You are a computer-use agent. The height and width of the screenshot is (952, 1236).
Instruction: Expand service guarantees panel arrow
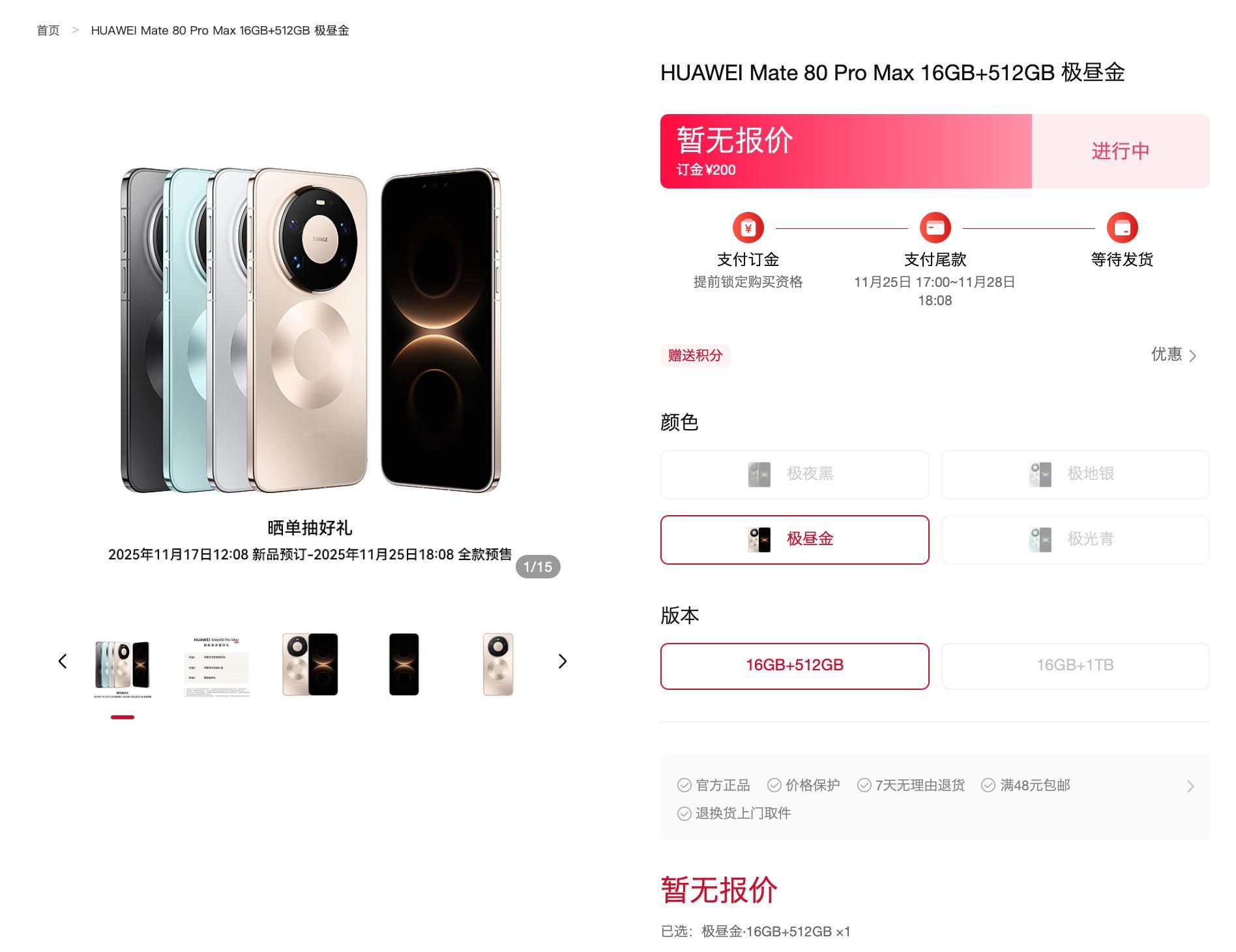1190,786
